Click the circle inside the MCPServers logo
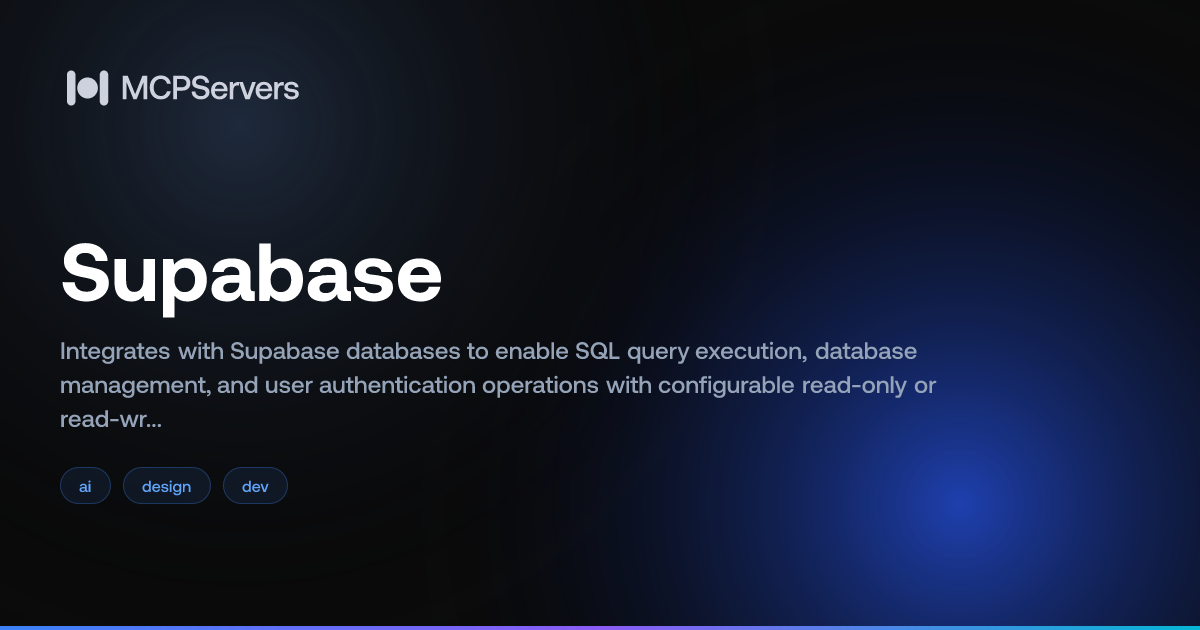Screen dimensions: 1200x630 point(87,88)
